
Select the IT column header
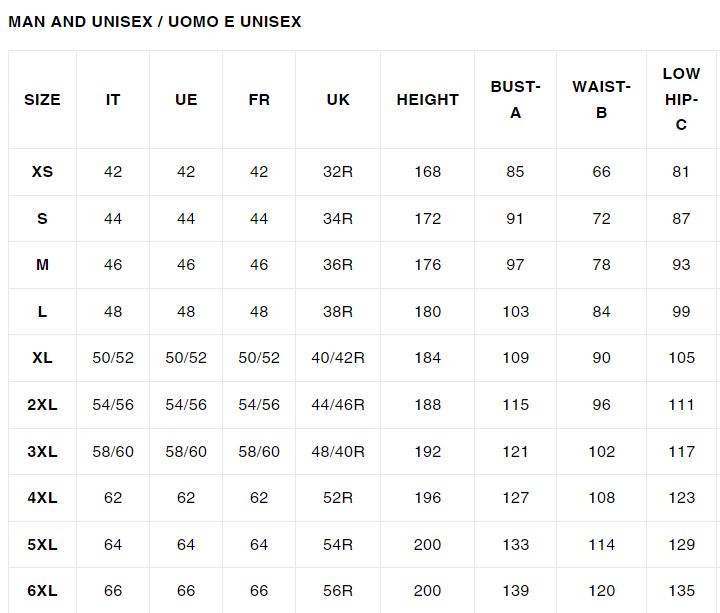(113, 100)
